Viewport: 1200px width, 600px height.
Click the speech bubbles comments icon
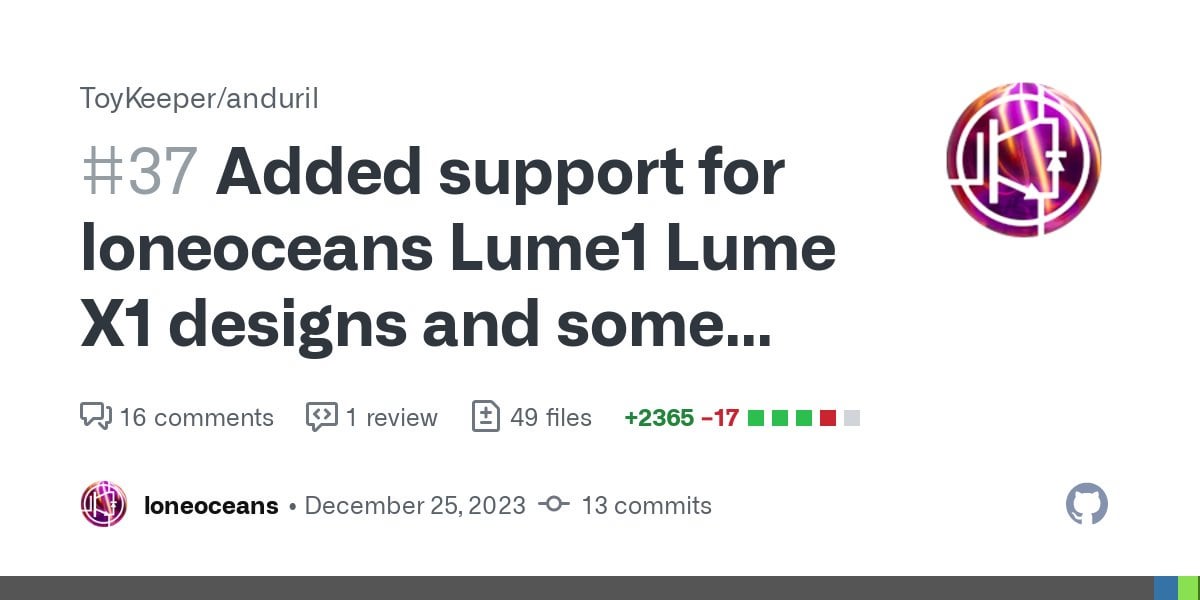[x=95, y=416]
